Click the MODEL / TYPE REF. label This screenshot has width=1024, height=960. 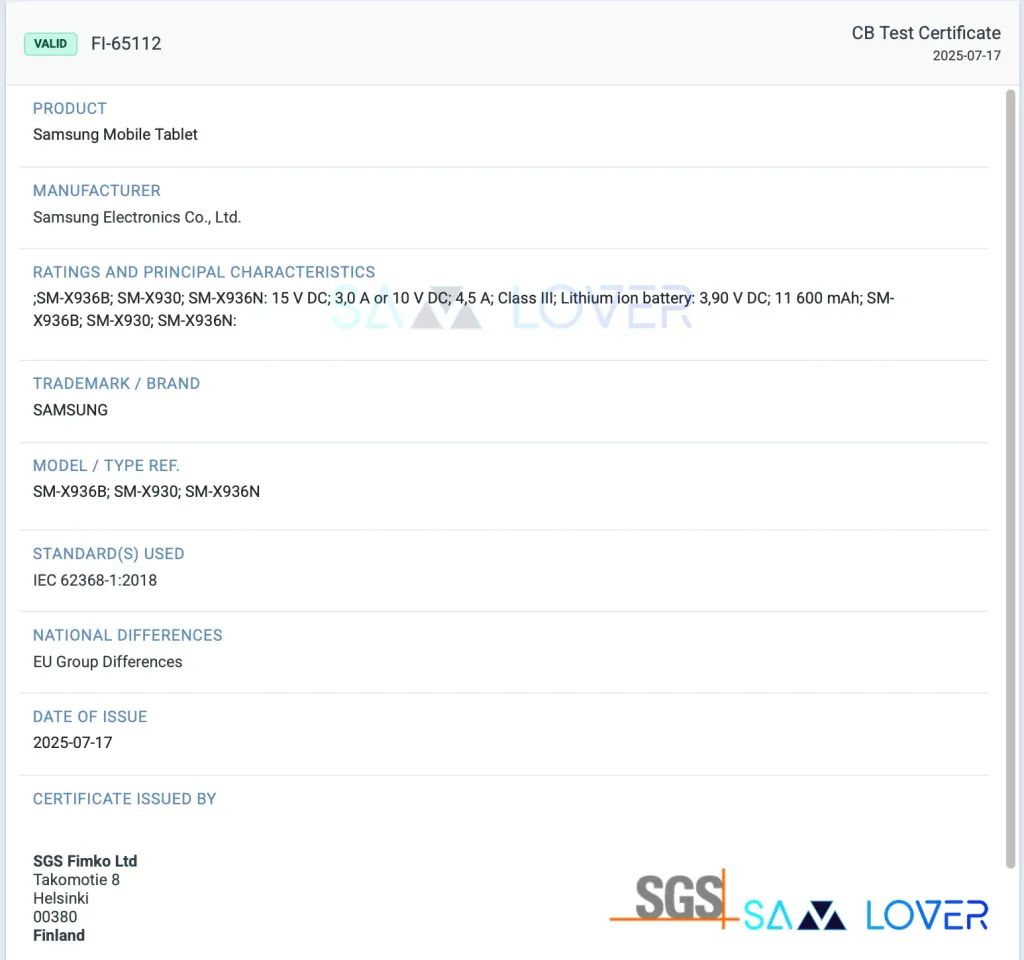coord(106,466)
